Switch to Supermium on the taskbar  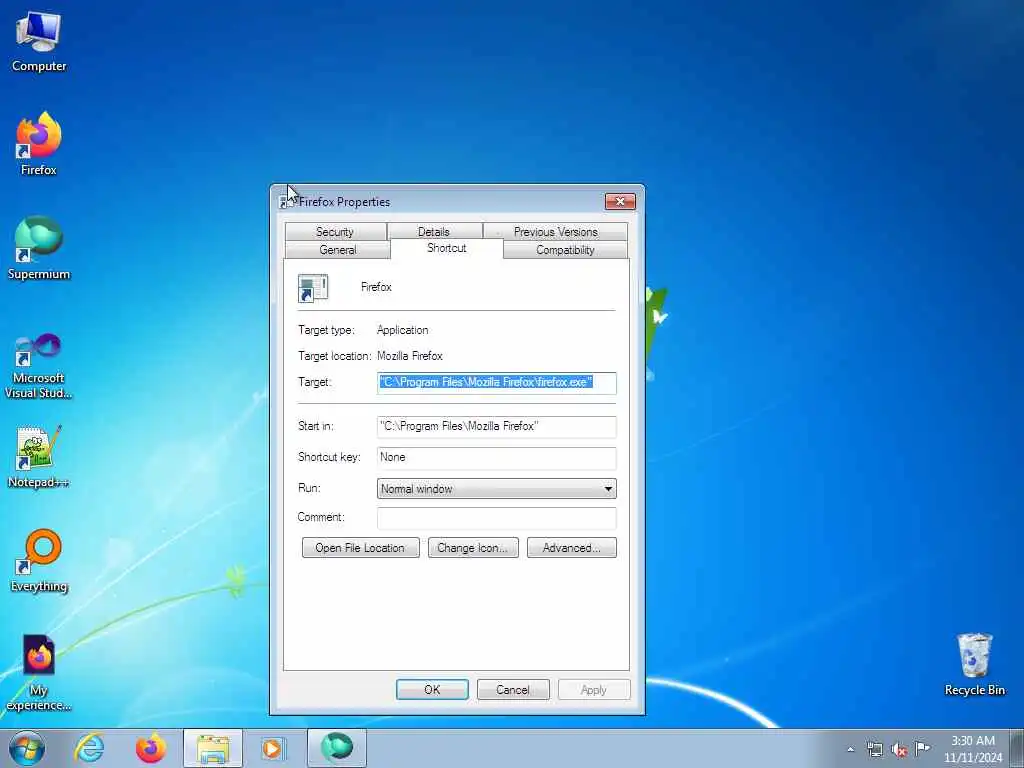coord(337,748)
